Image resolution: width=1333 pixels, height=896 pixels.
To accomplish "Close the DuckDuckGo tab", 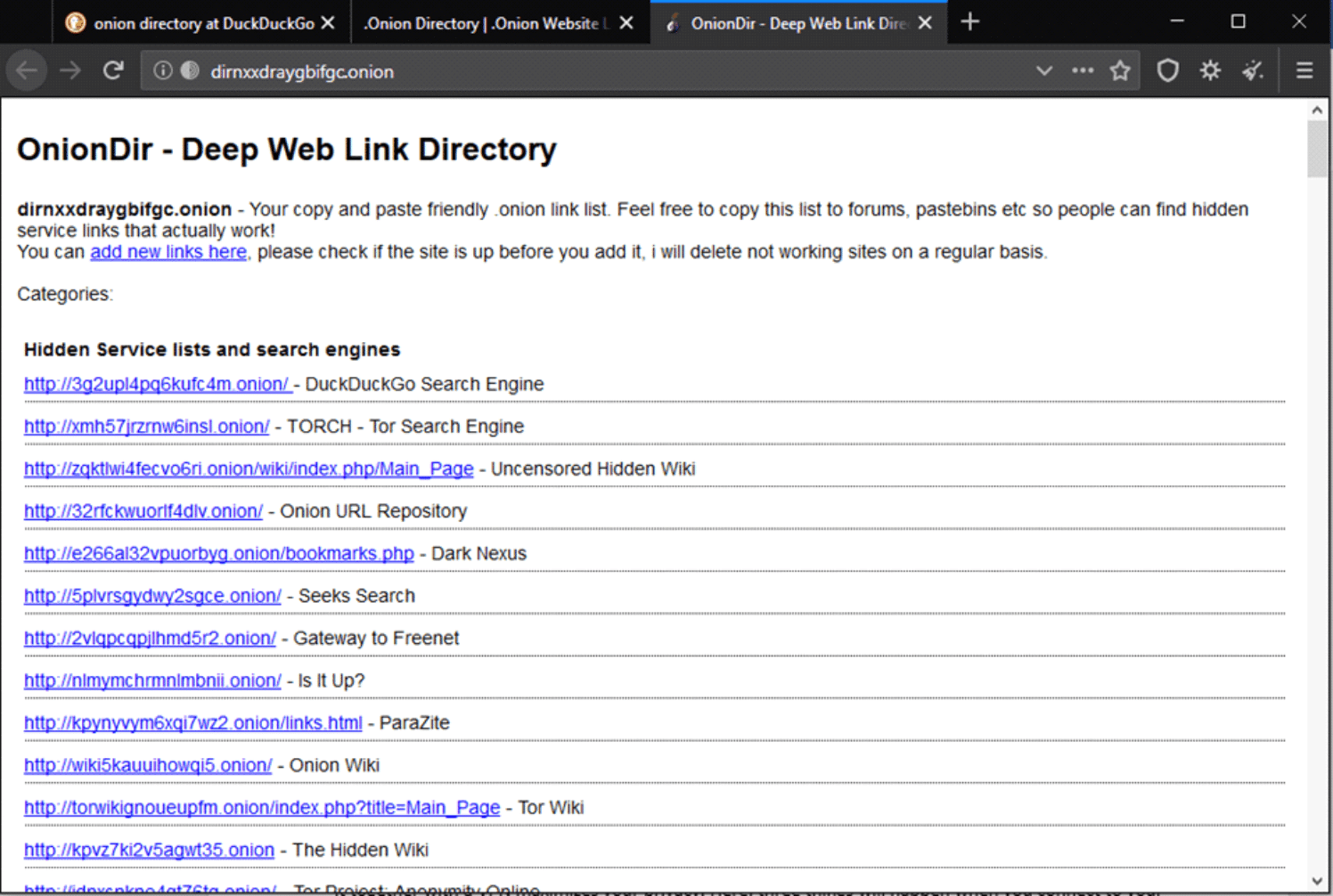I will point(328,23).
